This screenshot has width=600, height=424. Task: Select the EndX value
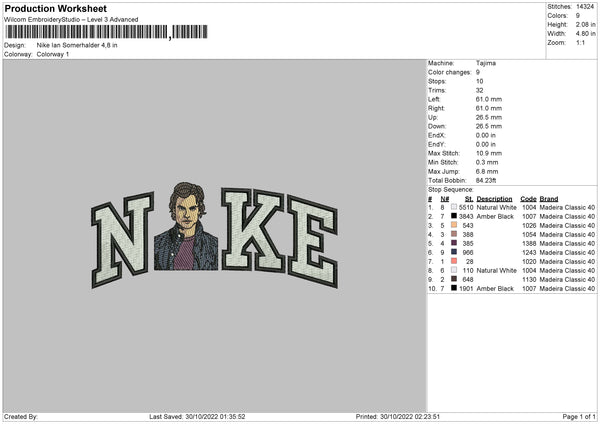[x=486, y=135]
